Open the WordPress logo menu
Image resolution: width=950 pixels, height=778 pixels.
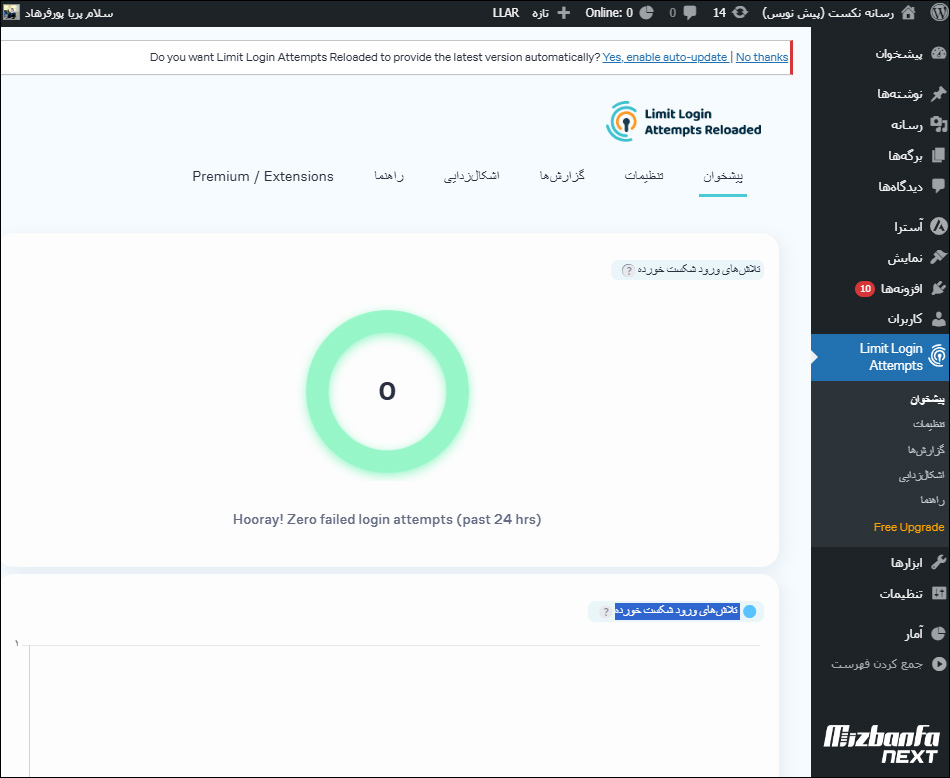click(x=938, y=13)
